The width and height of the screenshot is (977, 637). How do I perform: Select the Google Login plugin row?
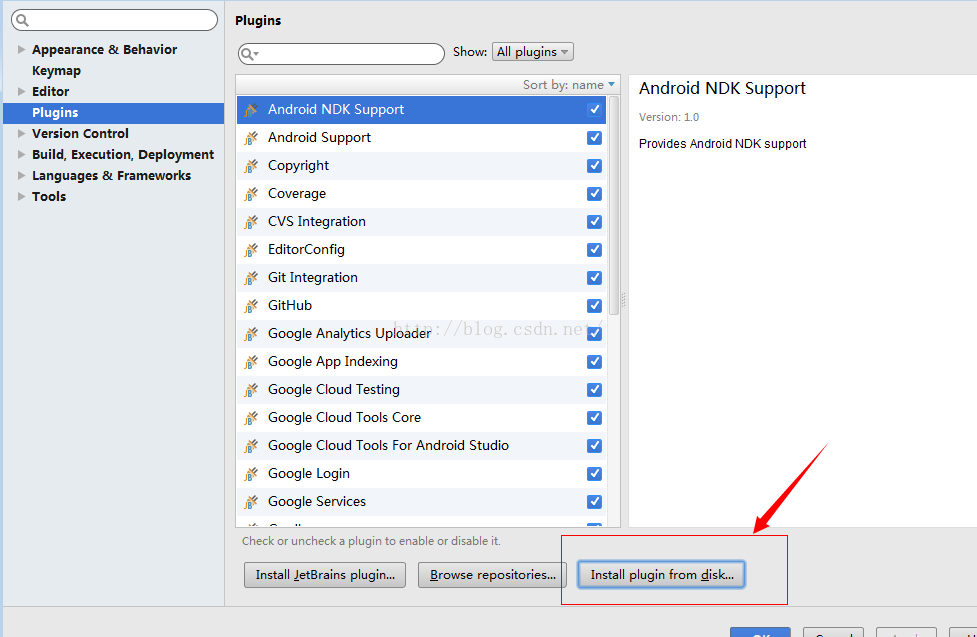[421, 474]
